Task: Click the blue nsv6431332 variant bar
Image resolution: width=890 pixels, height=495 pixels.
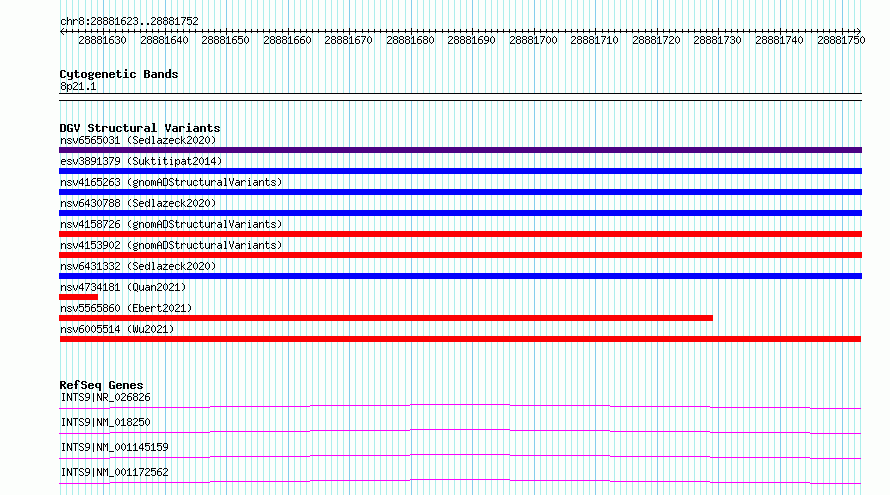Action: [x=460, y=276]
